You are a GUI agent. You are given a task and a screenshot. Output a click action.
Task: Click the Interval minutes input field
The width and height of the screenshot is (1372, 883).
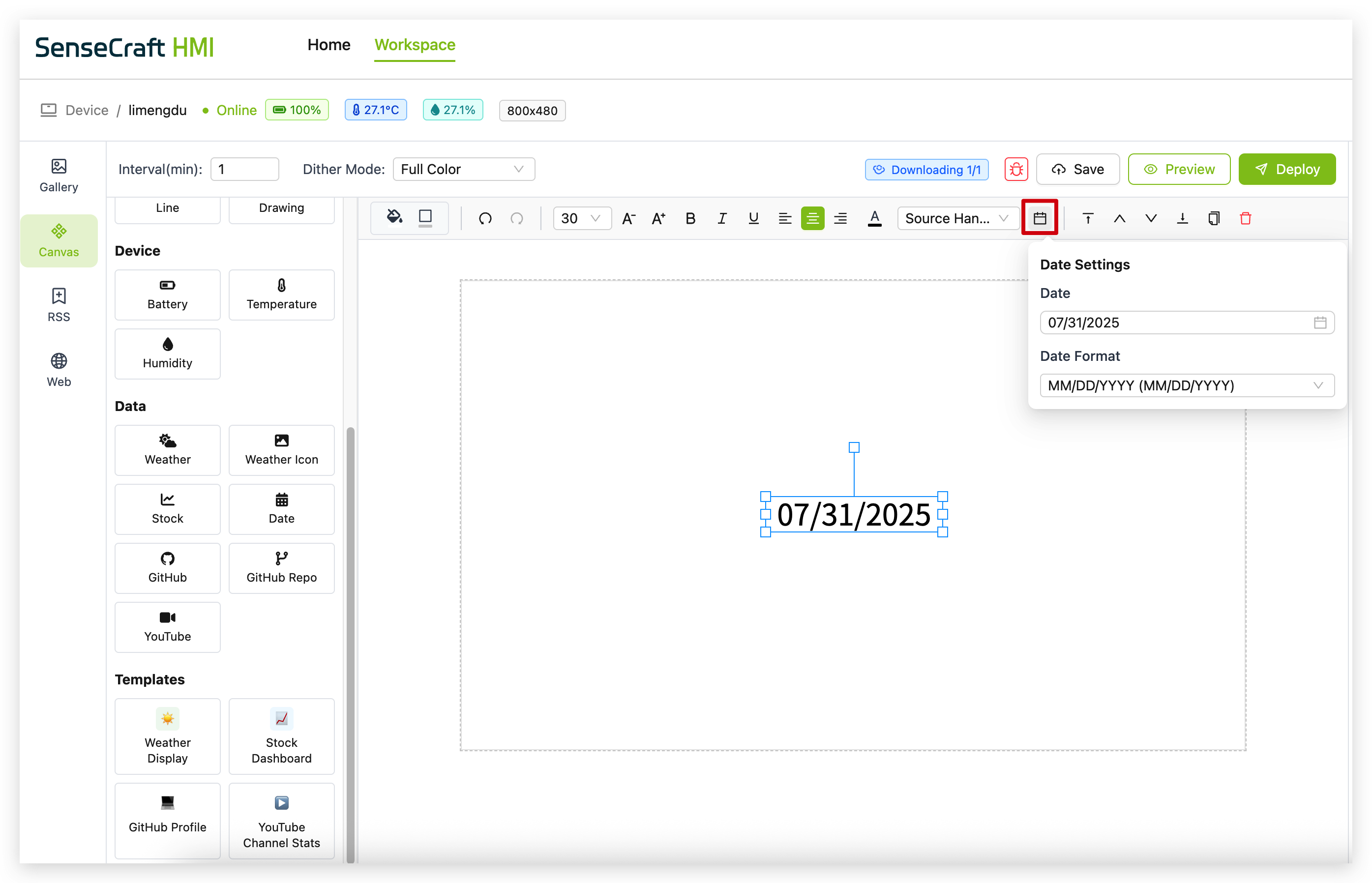(x=244, y=169)
